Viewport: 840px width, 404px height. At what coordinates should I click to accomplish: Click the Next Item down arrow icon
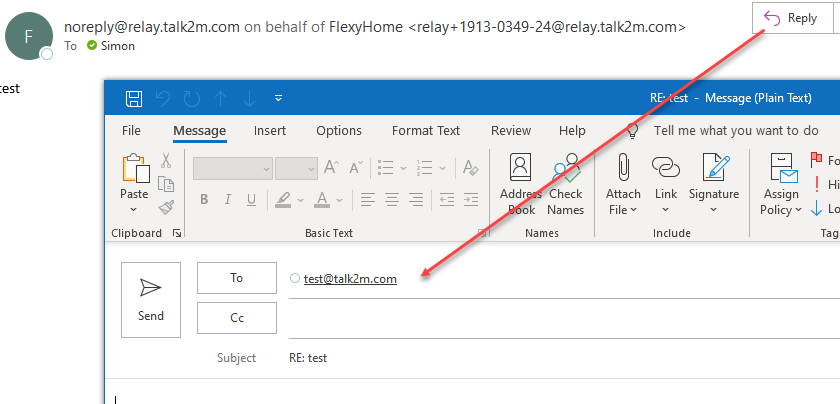(x=249, y=99)
